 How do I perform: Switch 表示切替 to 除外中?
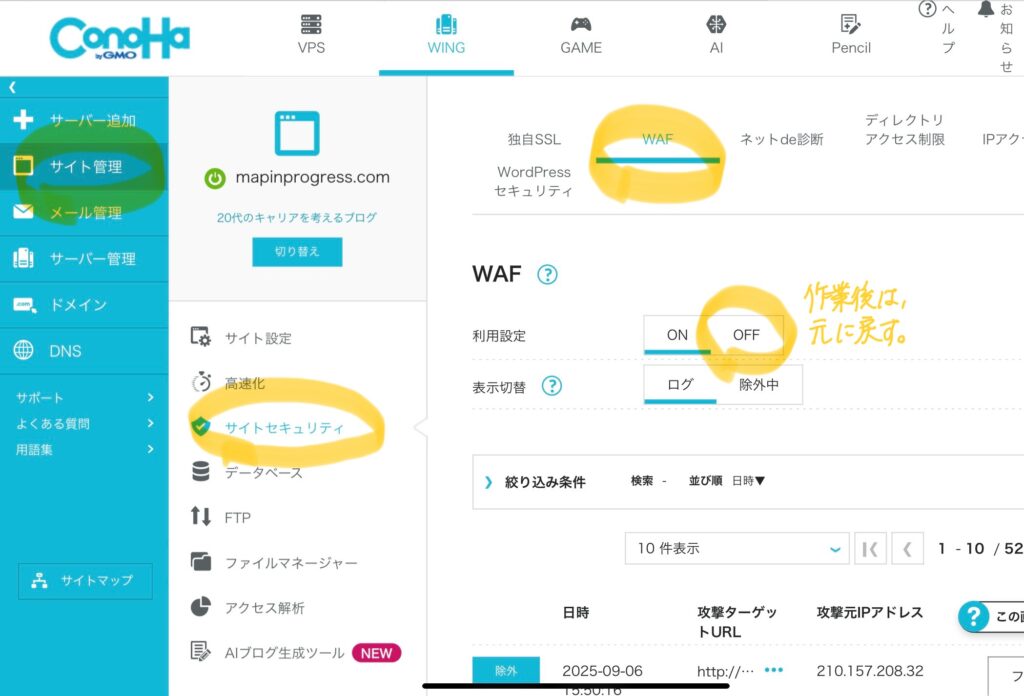pos(759,385)
